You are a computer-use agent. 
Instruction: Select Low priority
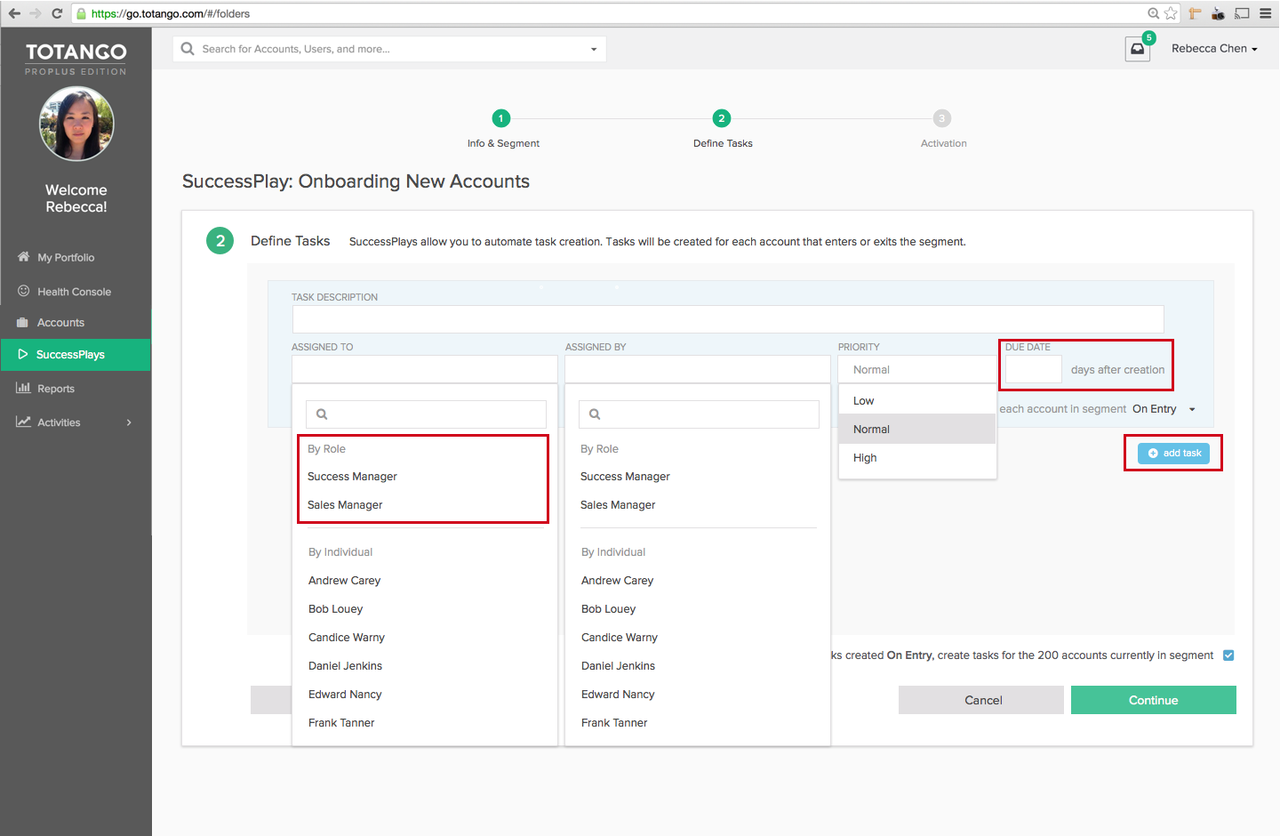coord(917,400)
